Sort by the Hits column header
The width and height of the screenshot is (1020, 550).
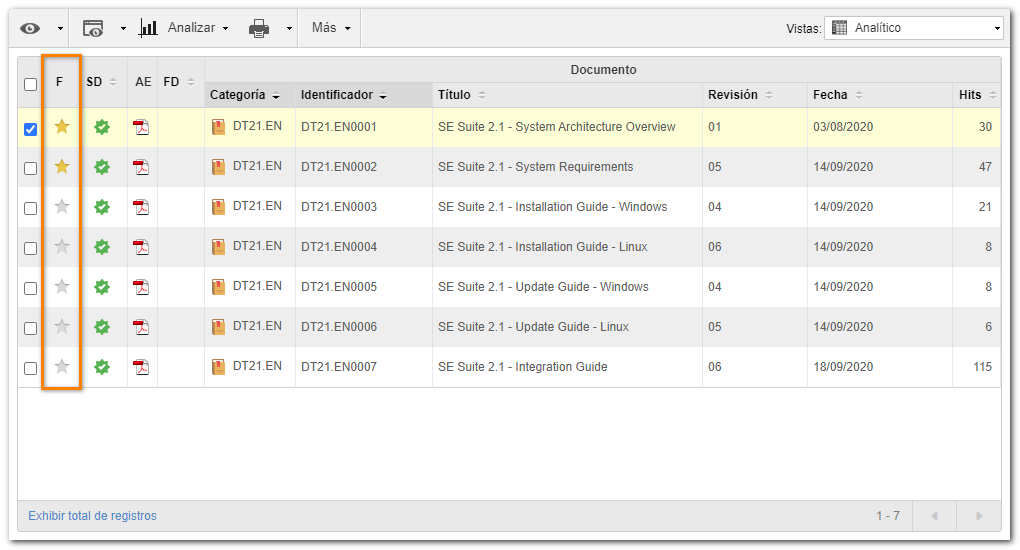pyautogui.click(x=977, y=95)
